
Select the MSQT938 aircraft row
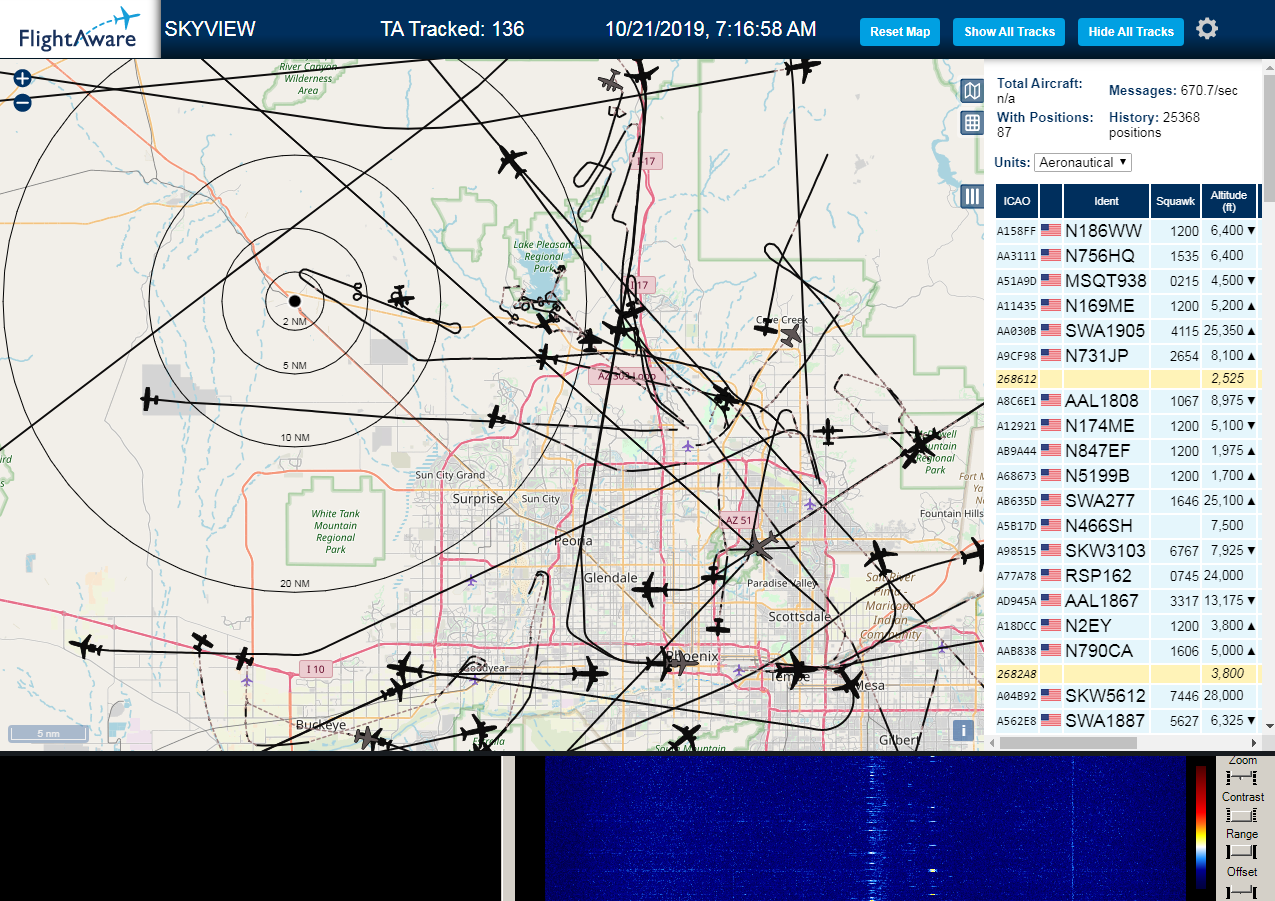(1129, 281)
